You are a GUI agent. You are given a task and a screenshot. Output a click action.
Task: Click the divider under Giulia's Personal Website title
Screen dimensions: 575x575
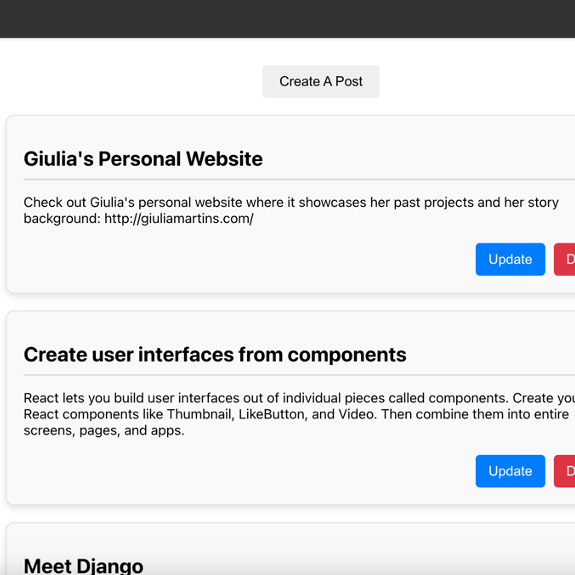[299, 180]
